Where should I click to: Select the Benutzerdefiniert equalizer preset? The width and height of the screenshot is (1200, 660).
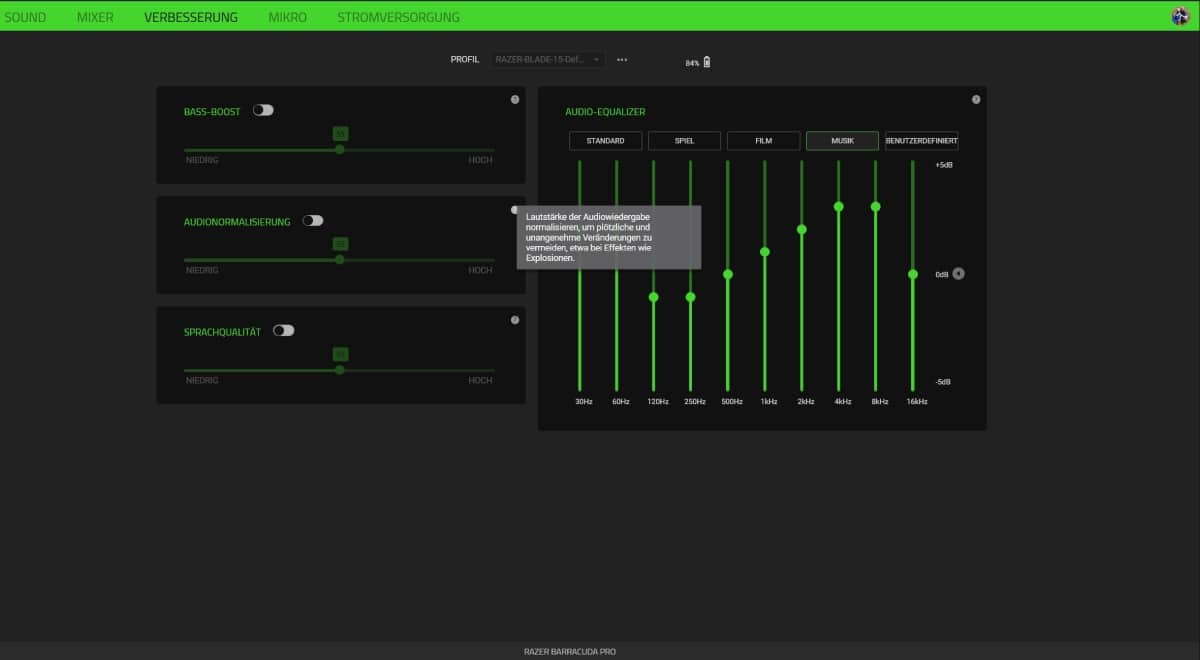[921, 141]
